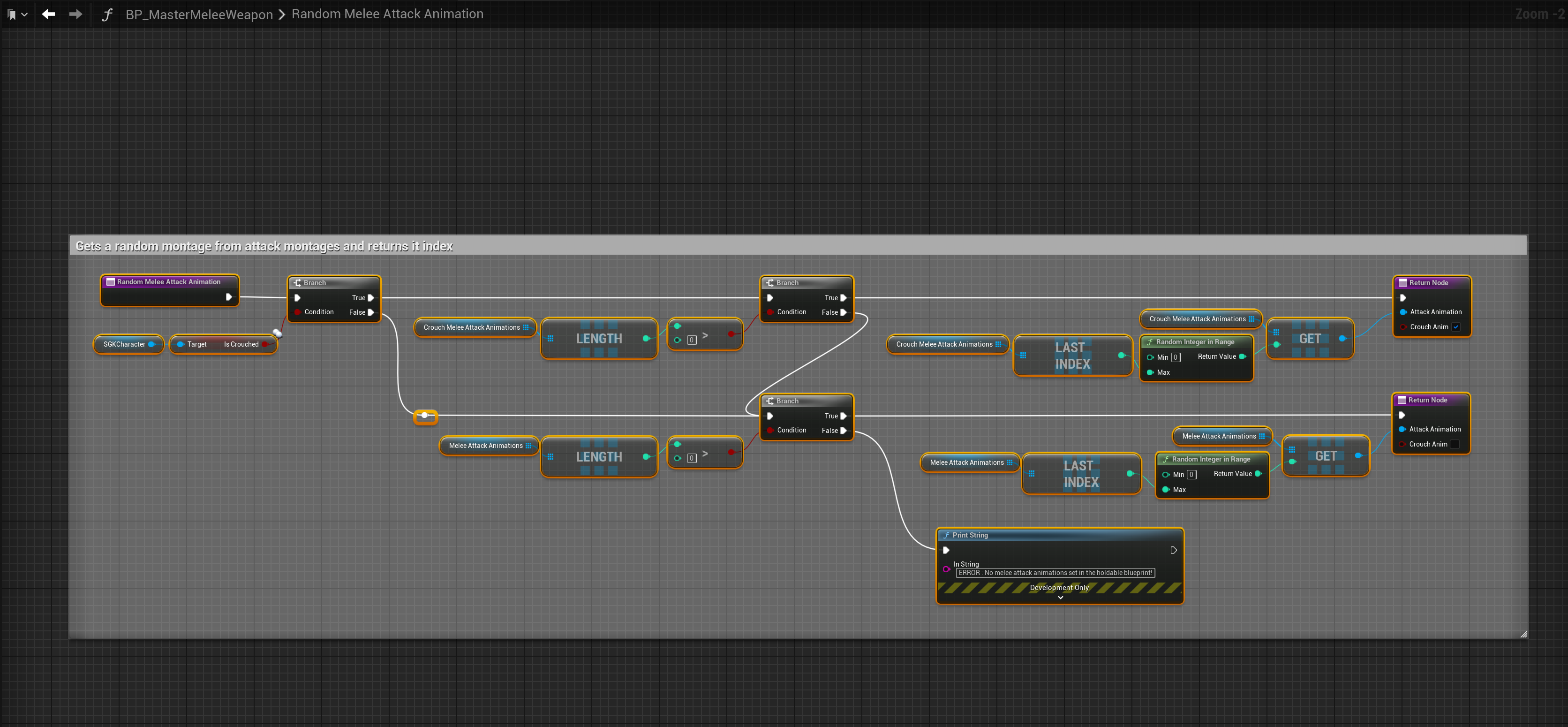Click the bookmarks icon in the header
The image size is (1568, 727).
[12, 14]
